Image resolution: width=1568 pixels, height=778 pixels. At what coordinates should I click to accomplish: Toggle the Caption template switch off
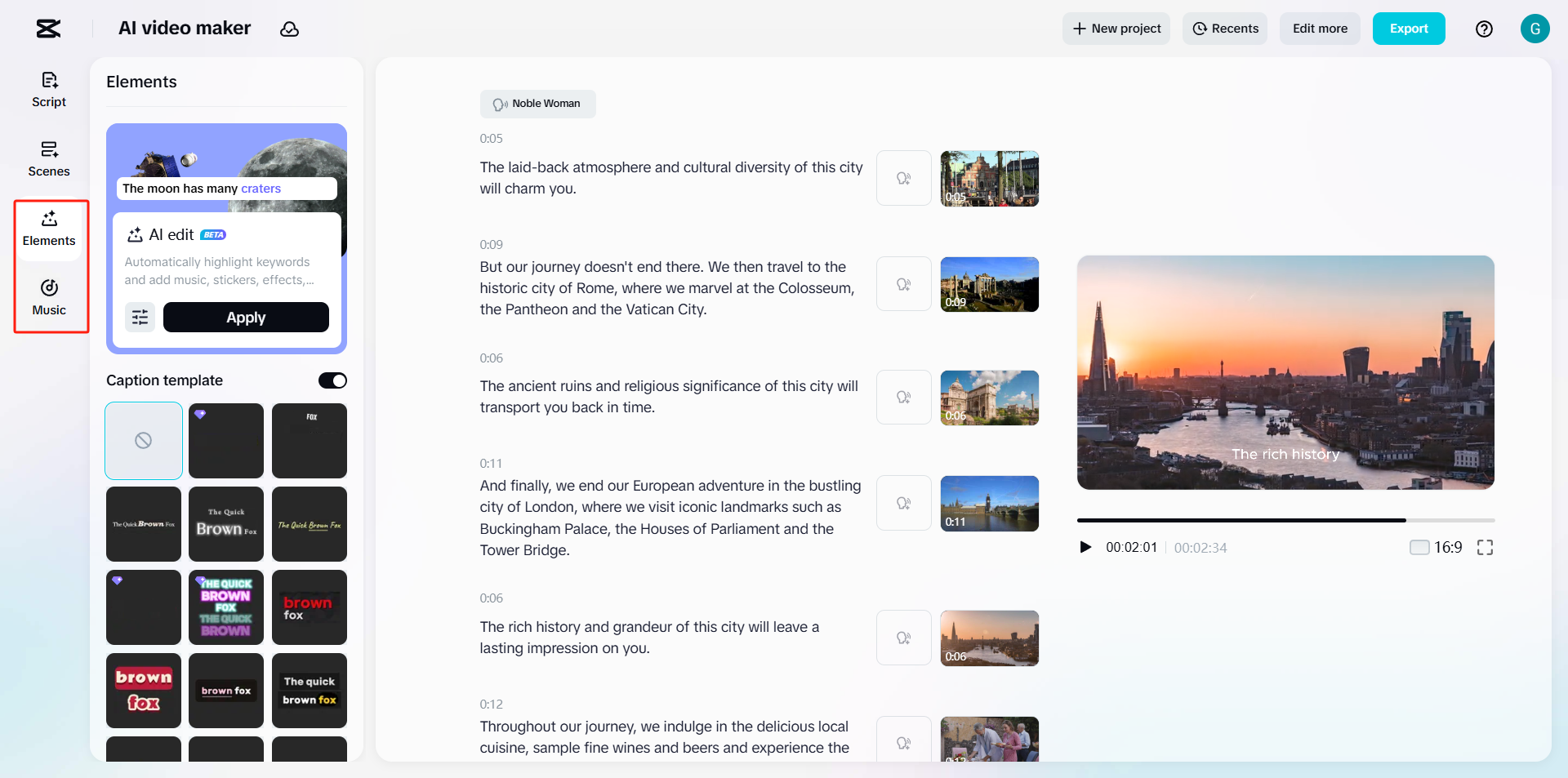332,380
